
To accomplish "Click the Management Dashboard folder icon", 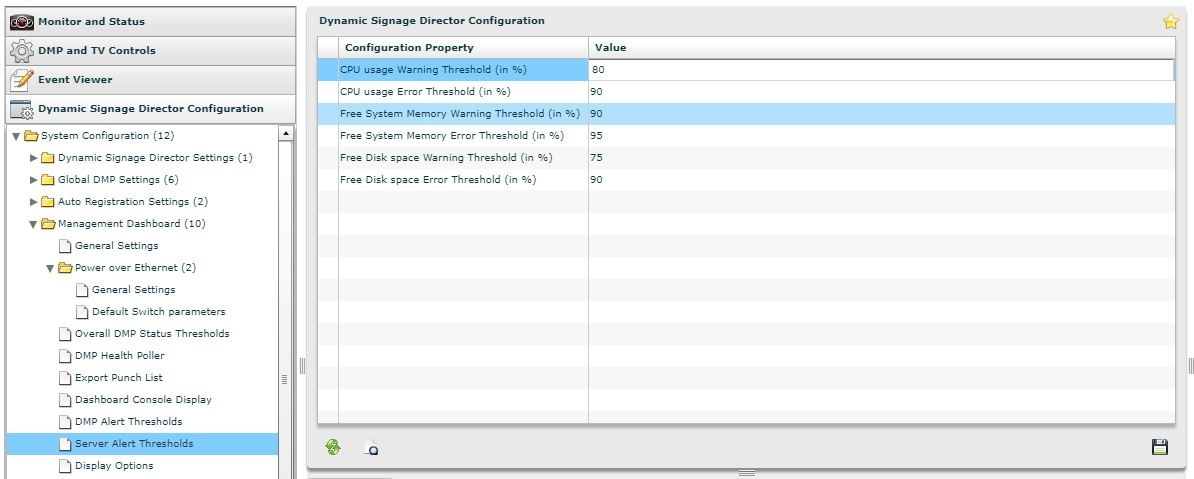I will 48,224.
